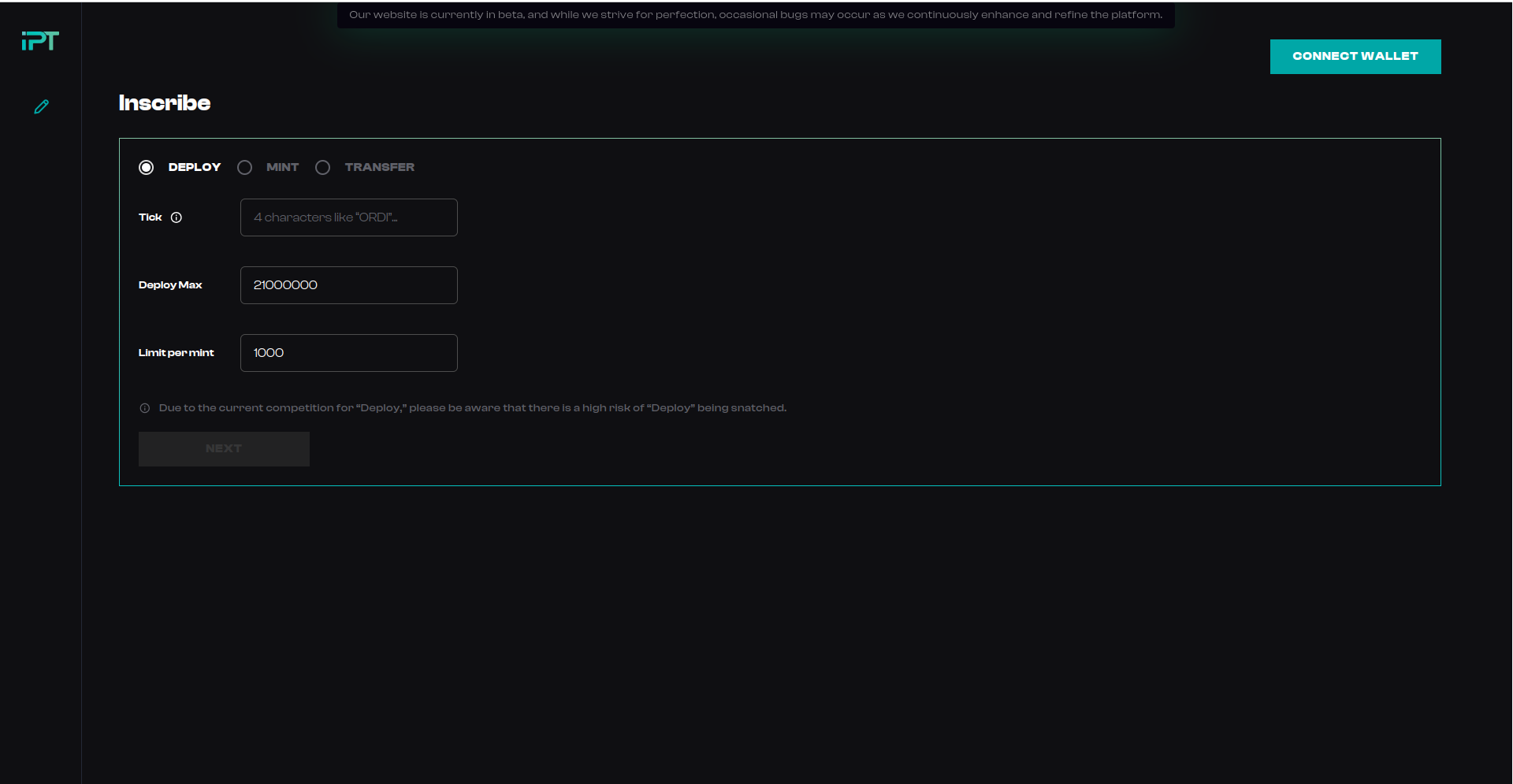Select the TRANSFER radio button
The image size is (1513, 784).
(322, 167)
